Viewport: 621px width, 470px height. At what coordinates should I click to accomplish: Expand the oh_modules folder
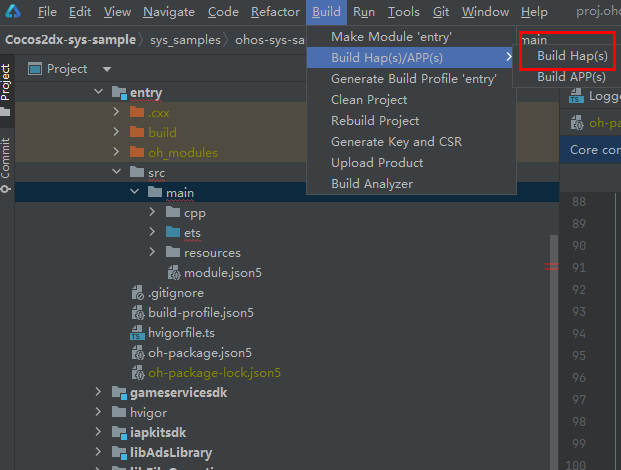pyautogui.click(x=116, y=152)
